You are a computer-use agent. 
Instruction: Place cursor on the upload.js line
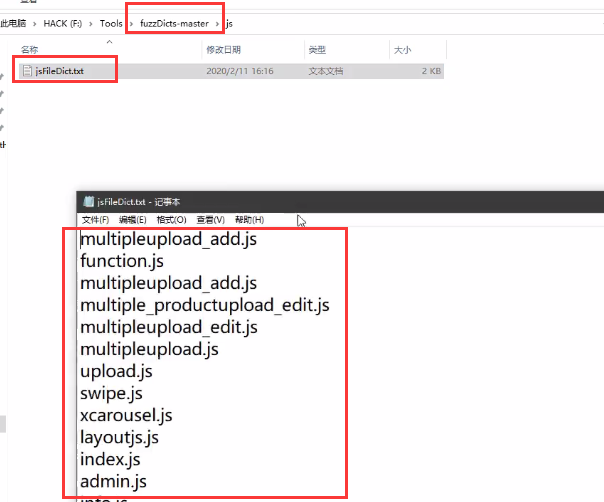[116, 371]
